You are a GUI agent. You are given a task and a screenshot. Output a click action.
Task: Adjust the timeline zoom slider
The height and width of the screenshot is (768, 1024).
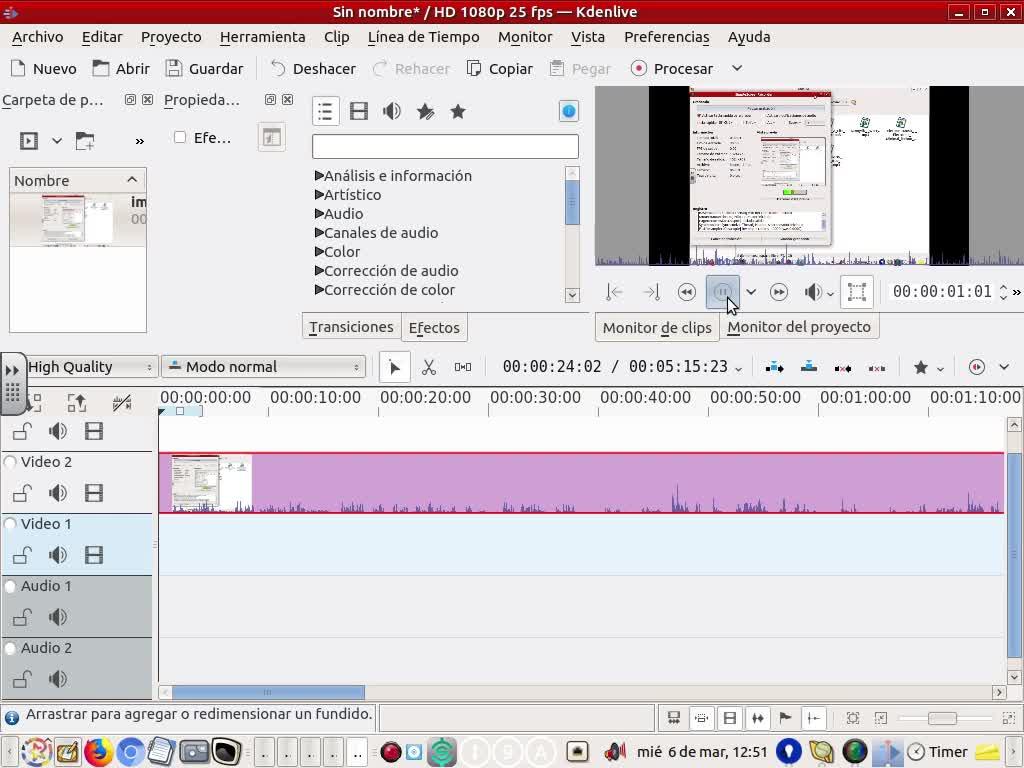point(942,718)
